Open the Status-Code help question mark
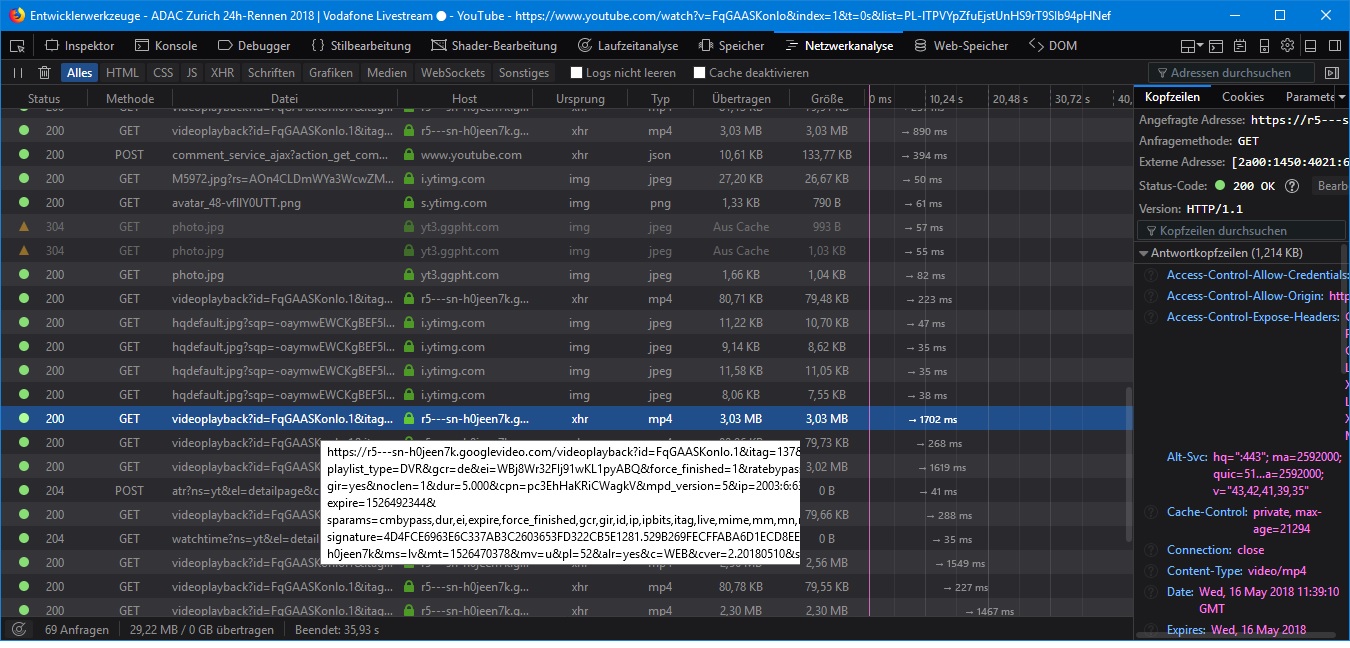Image resolution: width=1350 pixels, height=648 pixels. click(1292, 186)
